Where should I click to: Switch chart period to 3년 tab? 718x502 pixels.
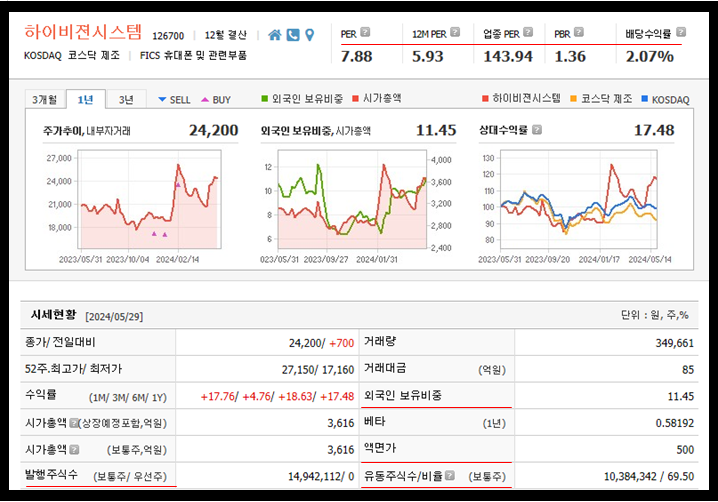click(126, 99)
